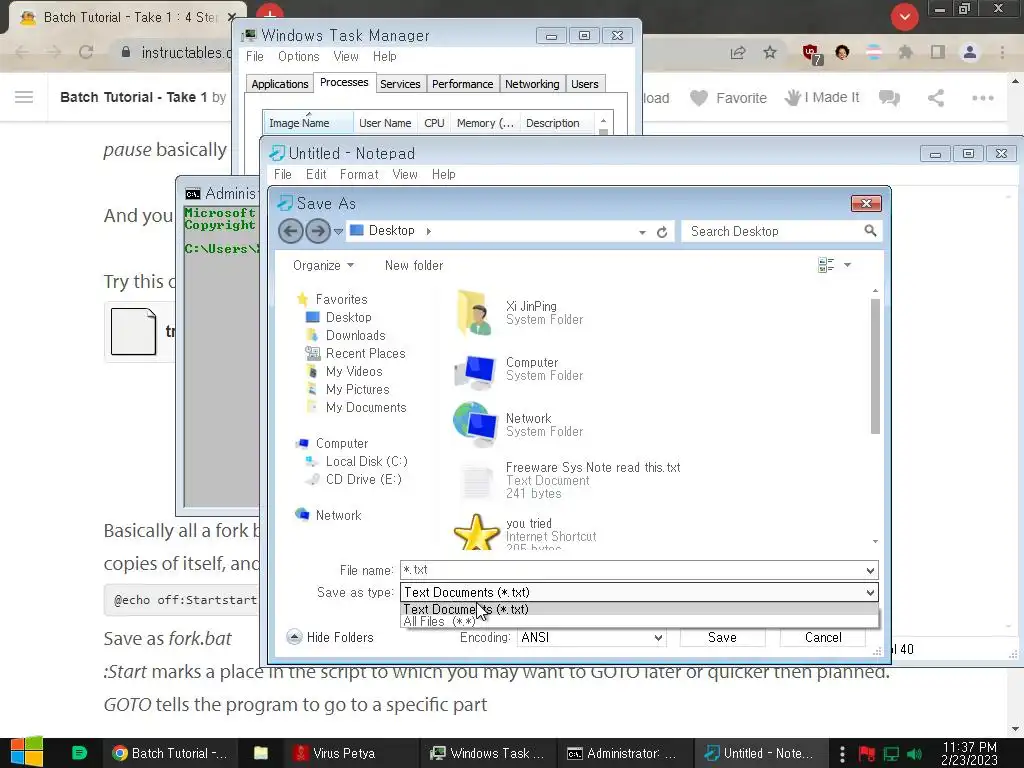Click Chrome share page icon

[x=738, y=52]
